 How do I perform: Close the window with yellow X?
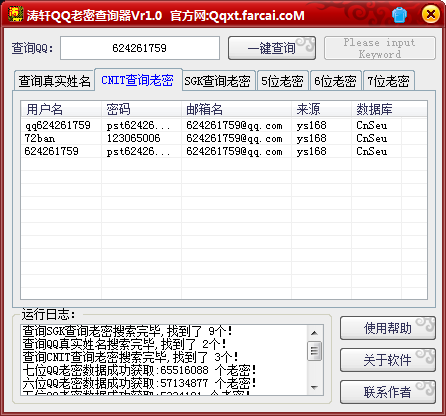[430, 14]
